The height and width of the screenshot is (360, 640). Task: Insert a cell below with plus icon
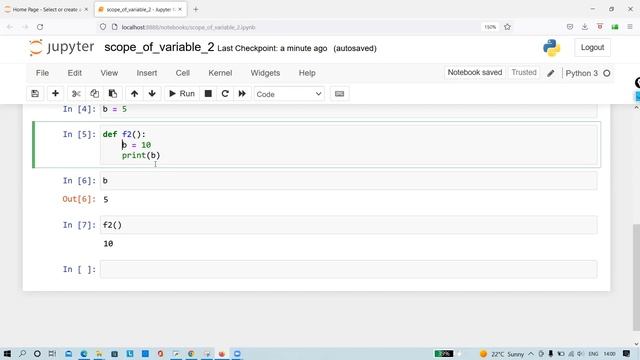[x=55, y=94]
